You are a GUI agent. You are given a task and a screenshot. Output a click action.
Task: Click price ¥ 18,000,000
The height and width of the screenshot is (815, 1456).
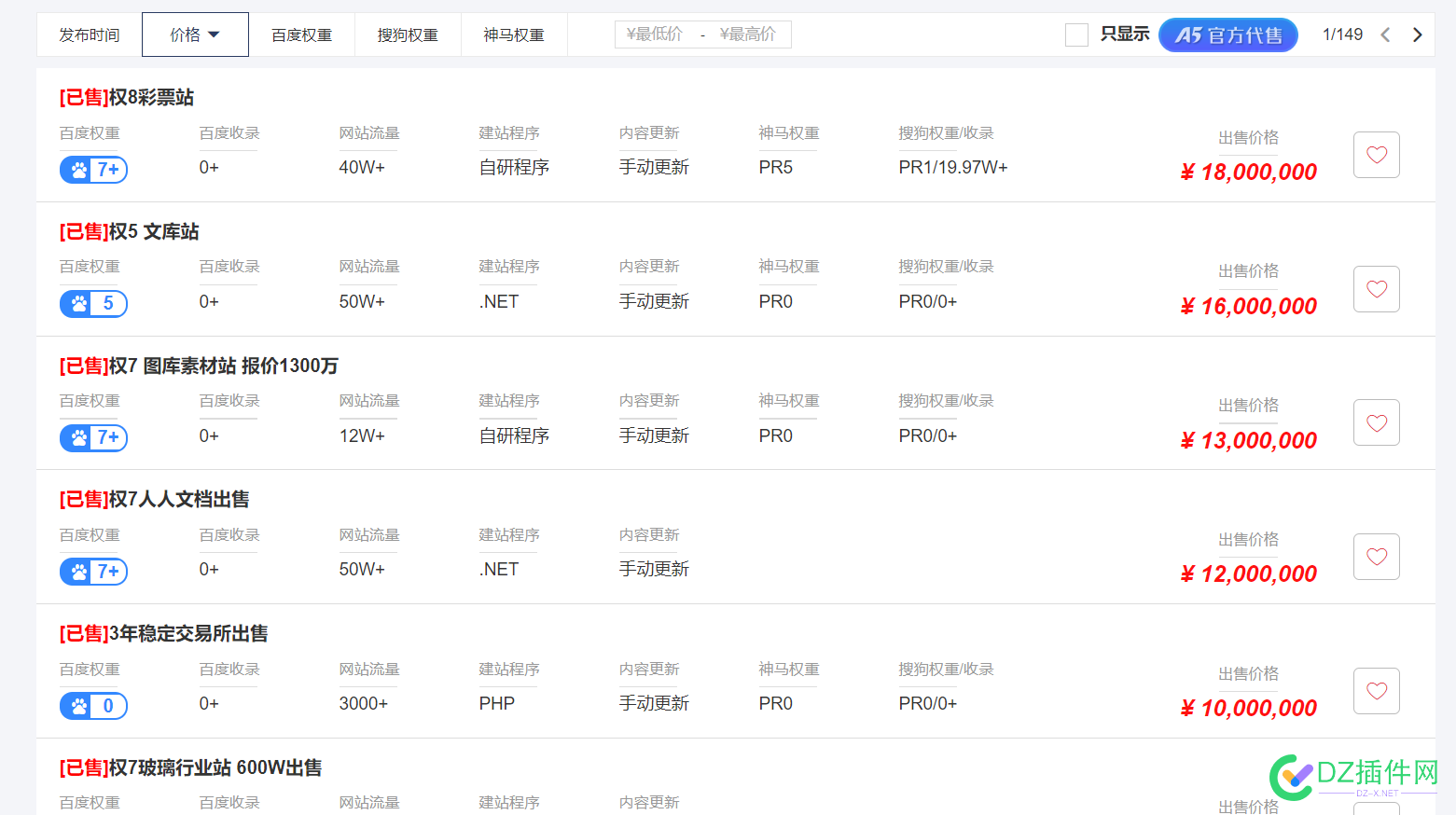(1249, 172)
